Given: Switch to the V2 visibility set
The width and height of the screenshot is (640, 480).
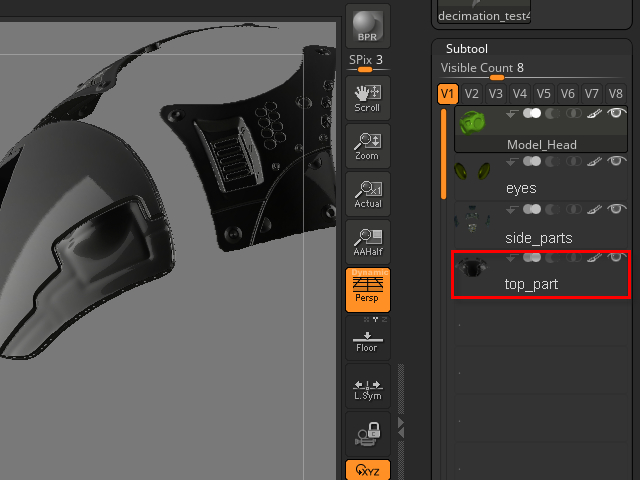Looking at the screenshot, I should (472, 94).
